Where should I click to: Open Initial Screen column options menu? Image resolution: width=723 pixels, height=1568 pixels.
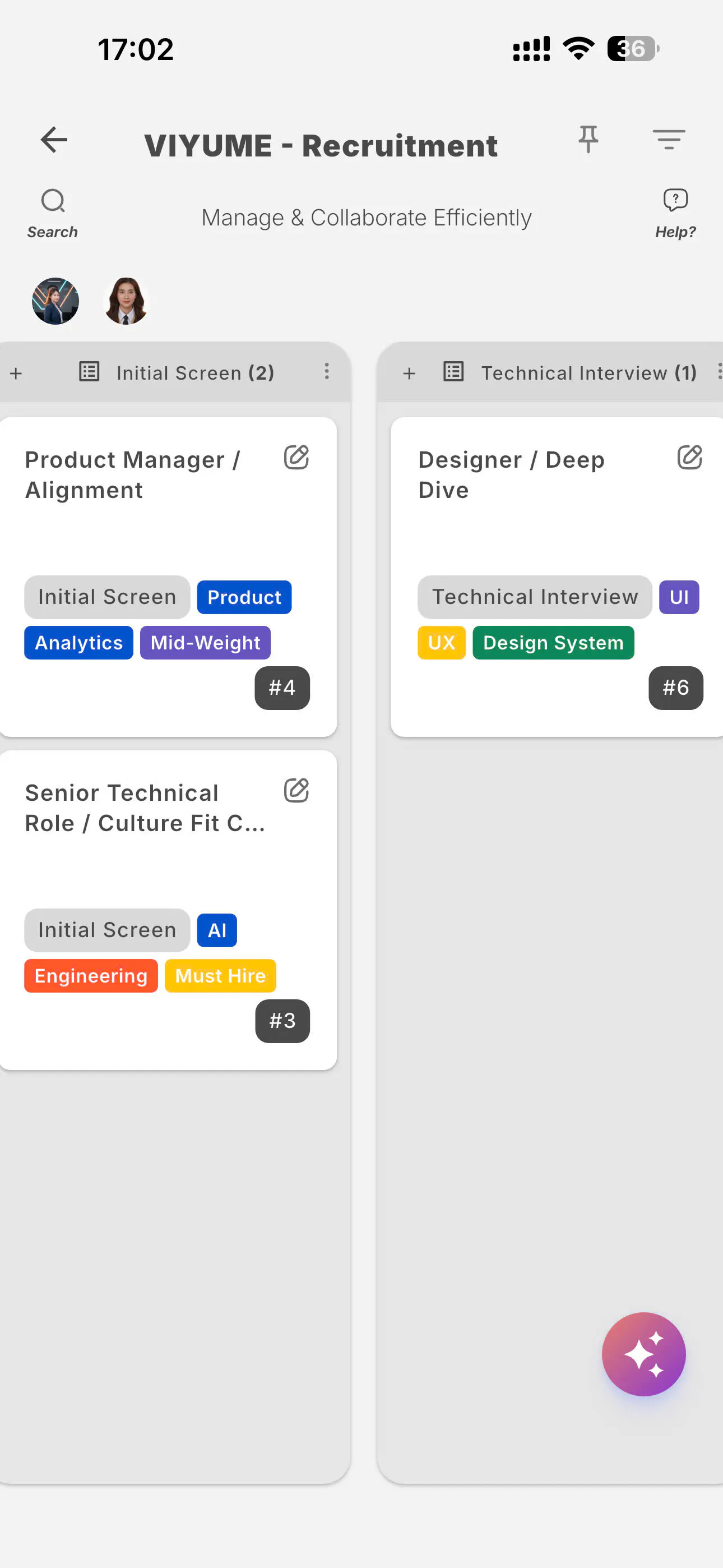327,371
